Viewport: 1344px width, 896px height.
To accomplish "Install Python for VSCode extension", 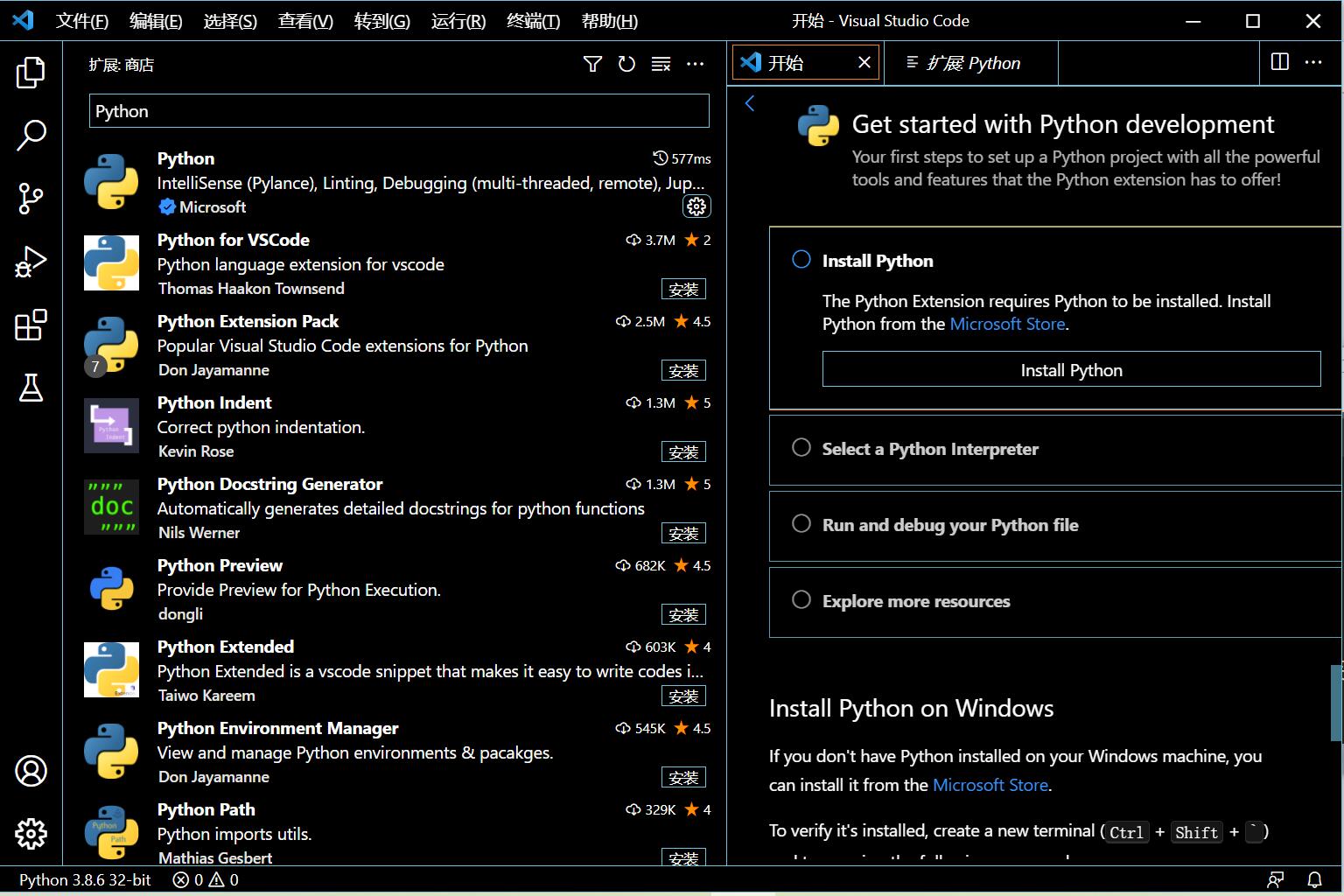I will coord(683,289).
